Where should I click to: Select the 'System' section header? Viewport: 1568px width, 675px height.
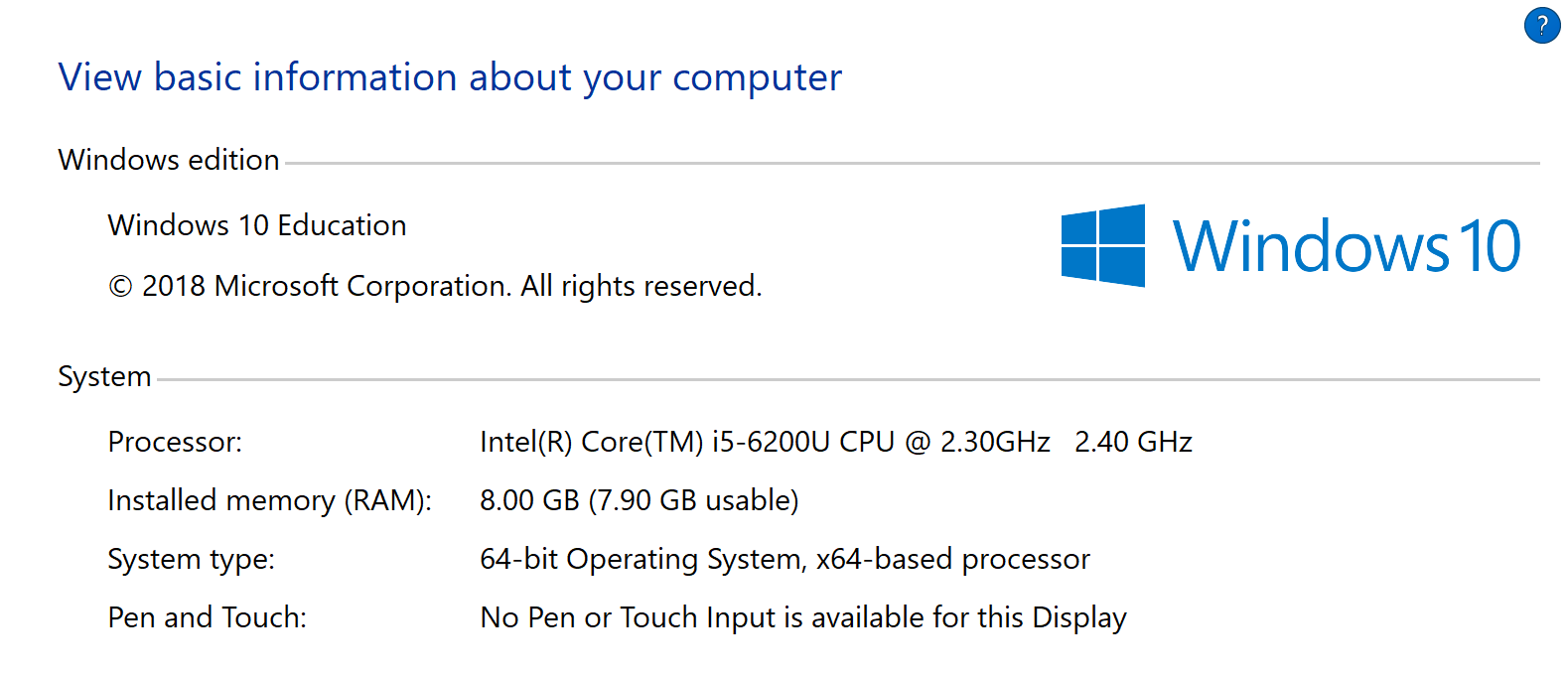[x=104, y=377]
